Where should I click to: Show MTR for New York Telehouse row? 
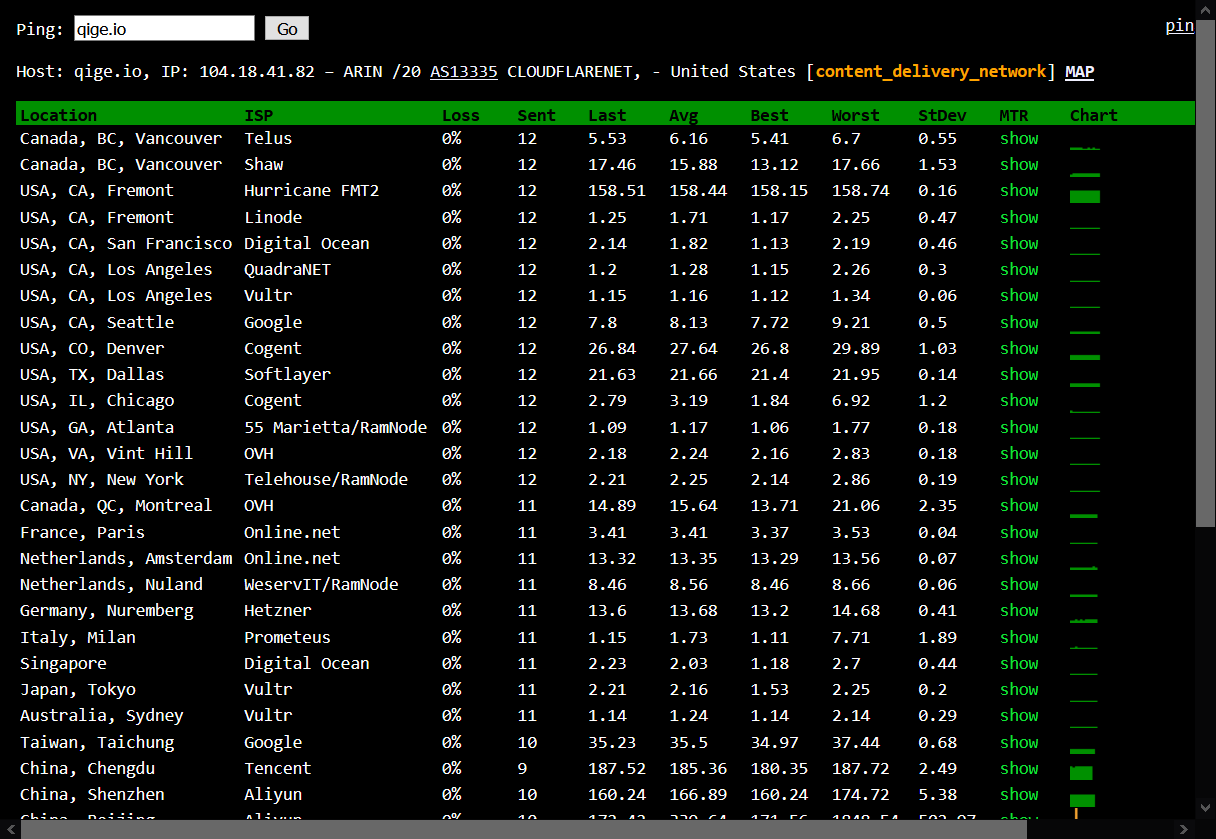tap(1019, 479)
